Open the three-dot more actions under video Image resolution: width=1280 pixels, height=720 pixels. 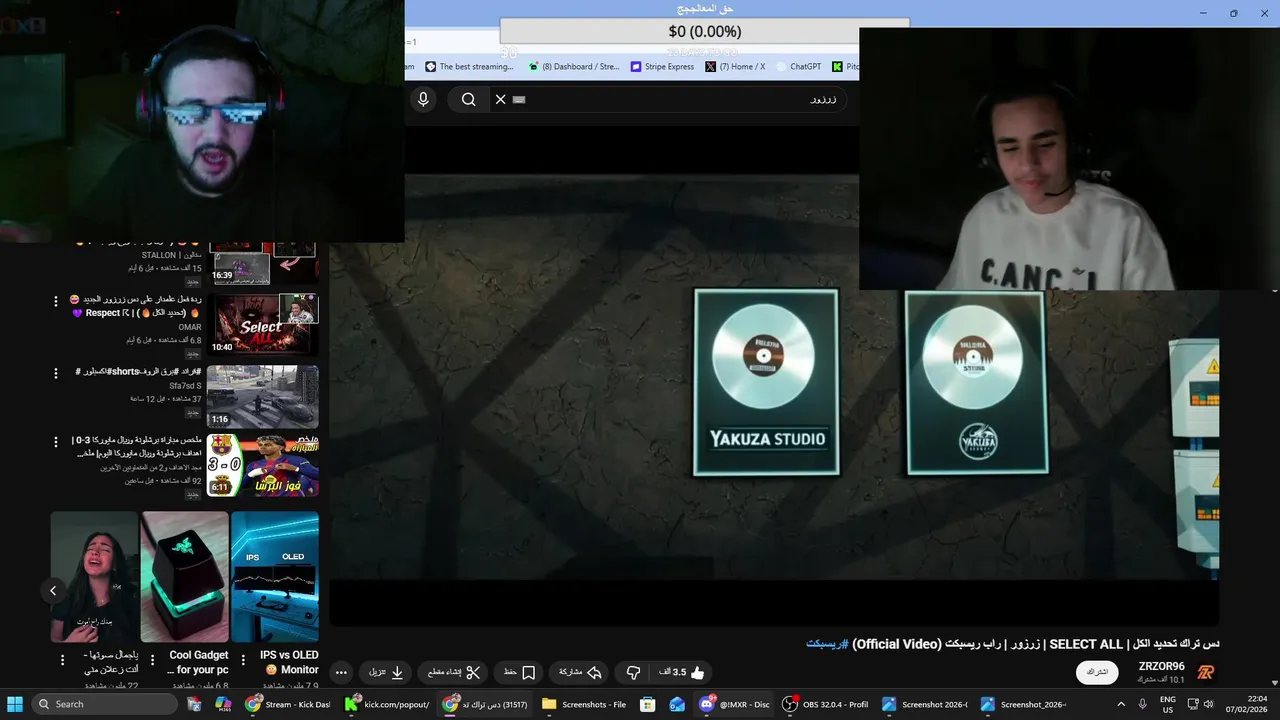point(341,672)
